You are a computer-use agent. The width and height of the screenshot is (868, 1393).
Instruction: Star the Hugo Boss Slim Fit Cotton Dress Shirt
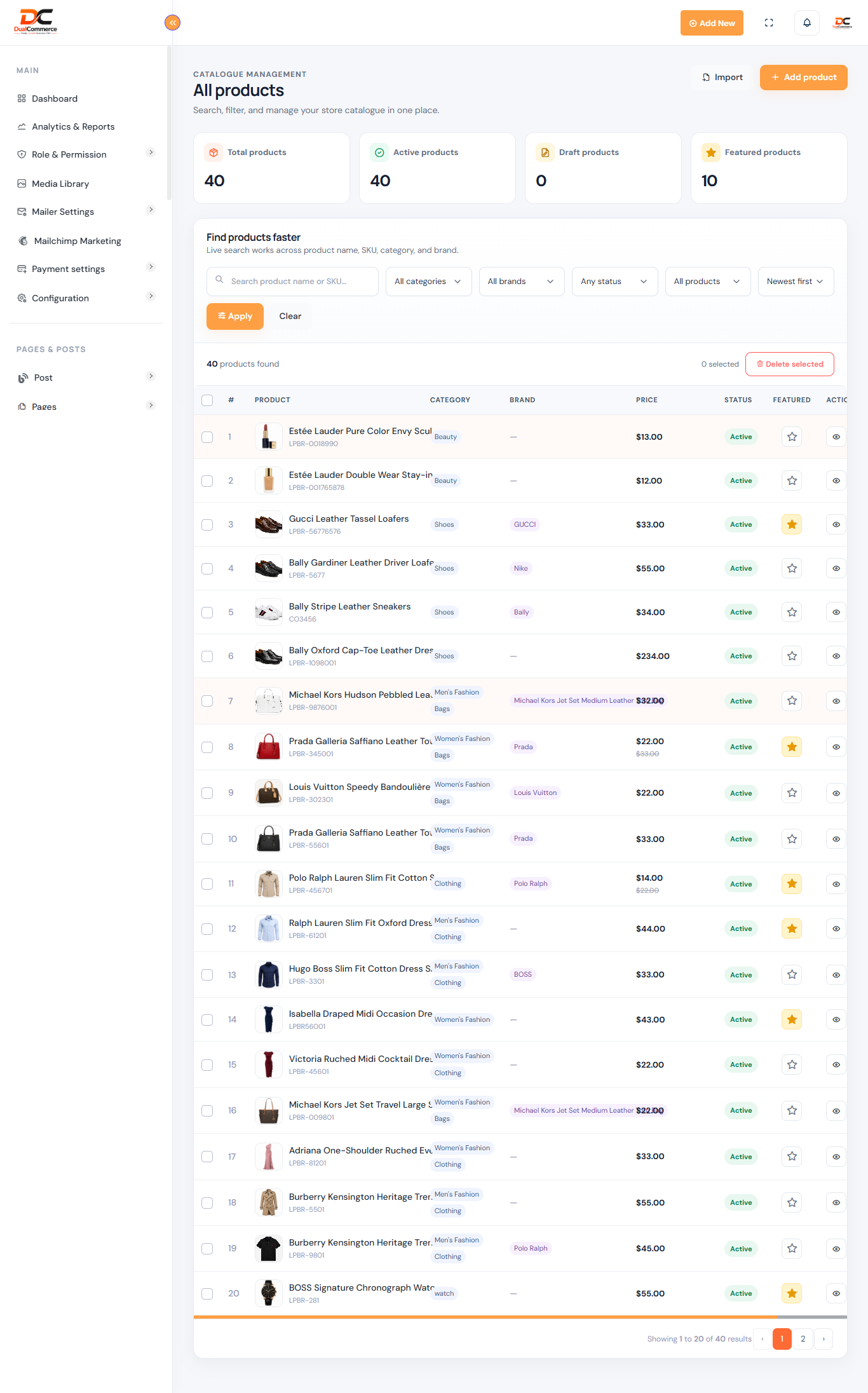point(792,975)
